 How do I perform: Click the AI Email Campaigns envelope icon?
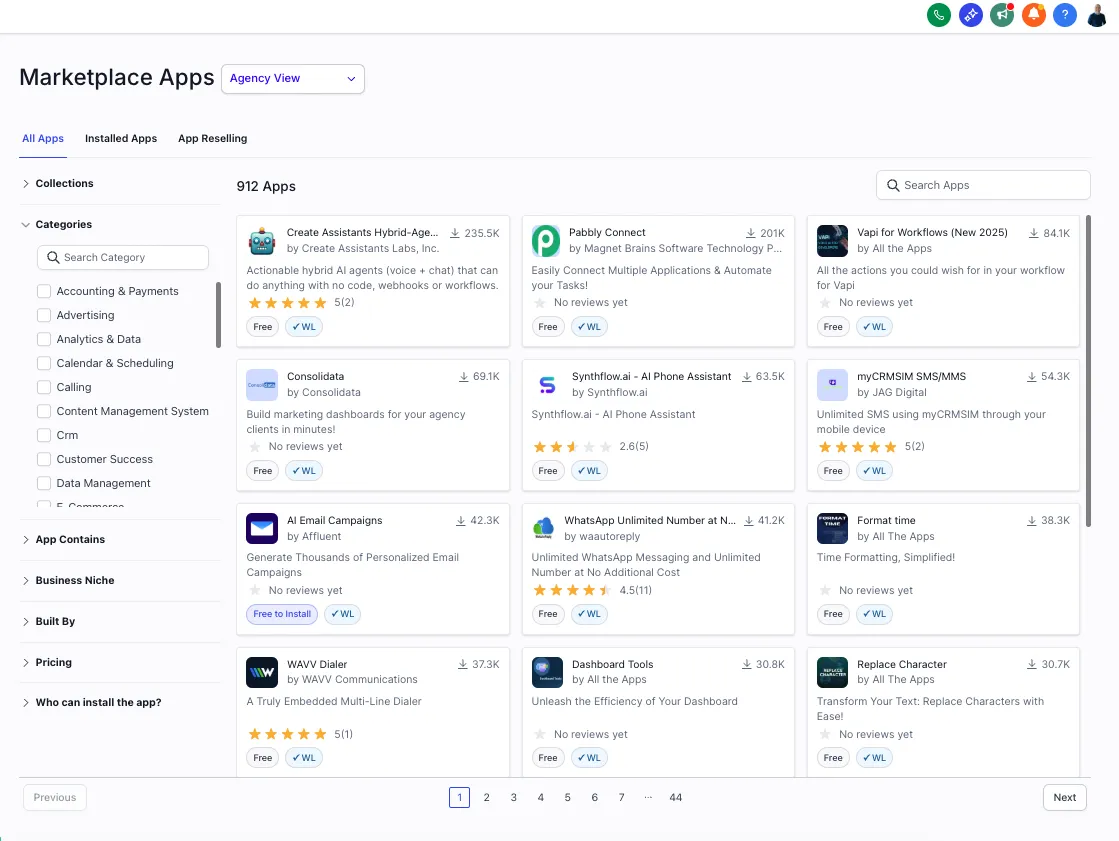262,529
